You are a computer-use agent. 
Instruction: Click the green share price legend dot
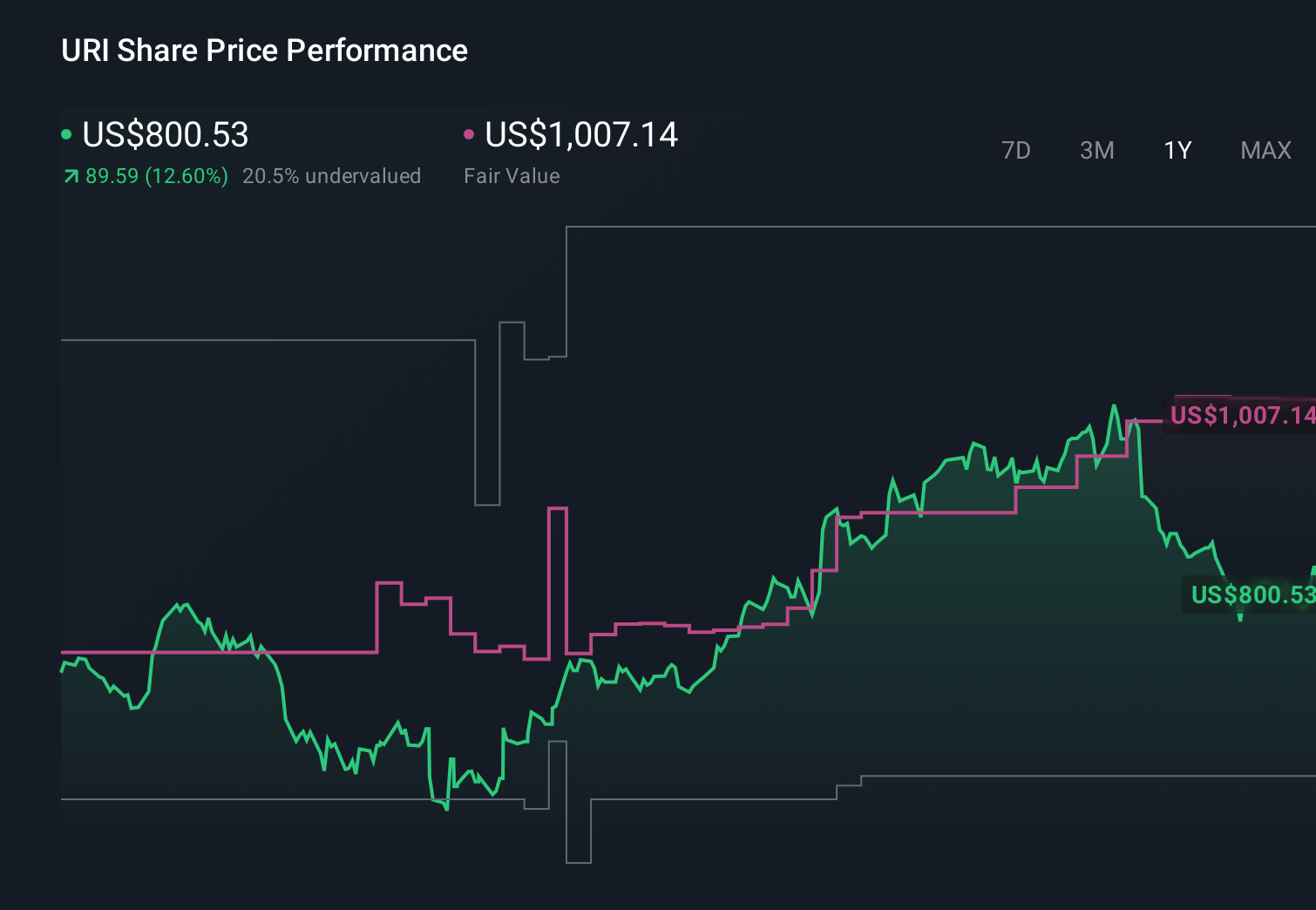pyautogui.click(x=66, y=133)
